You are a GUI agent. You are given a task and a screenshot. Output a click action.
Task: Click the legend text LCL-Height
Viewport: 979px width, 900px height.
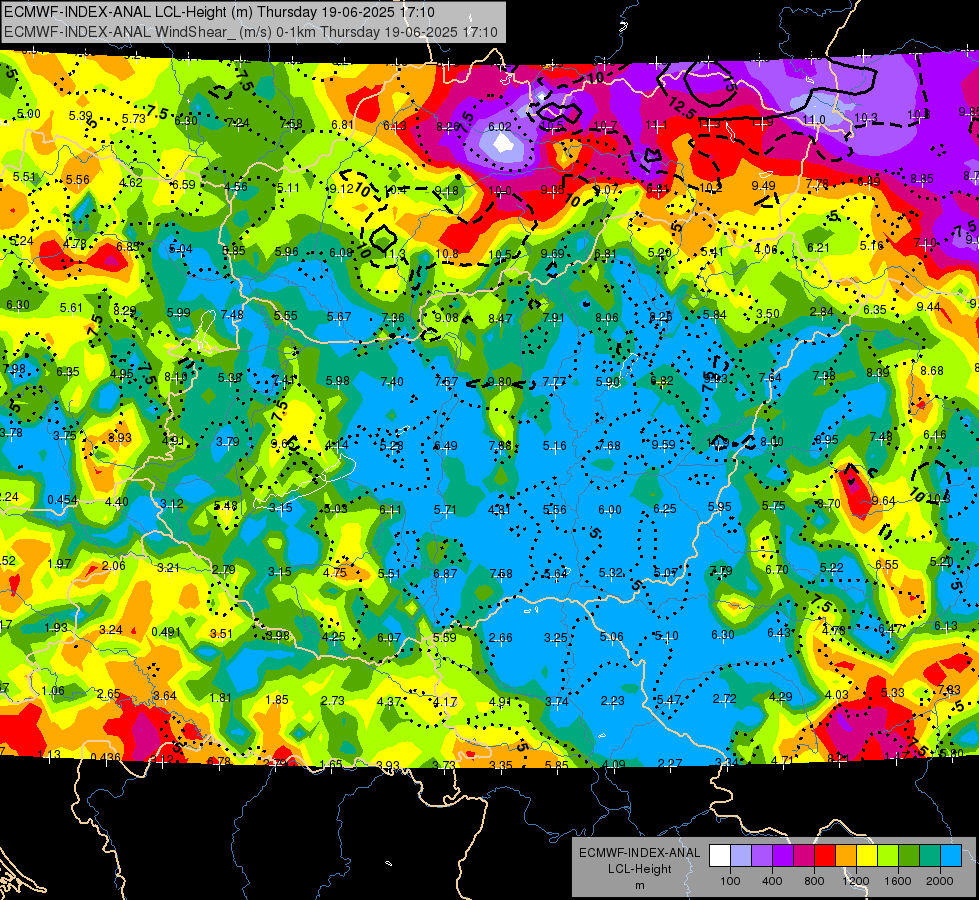coord(639,869)
